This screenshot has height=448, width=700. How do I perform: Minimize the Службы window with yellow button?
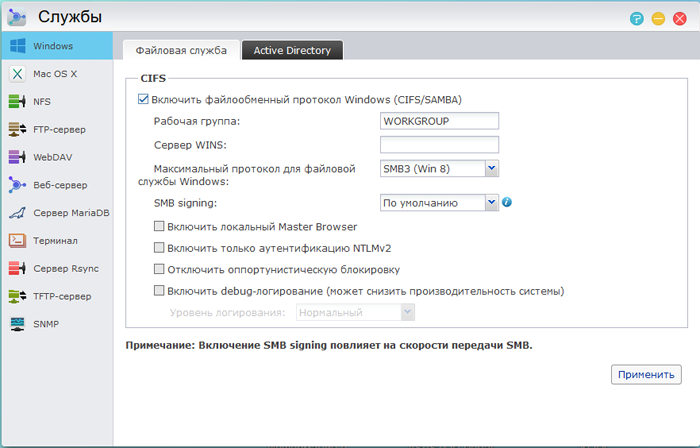tap(658, 18)
